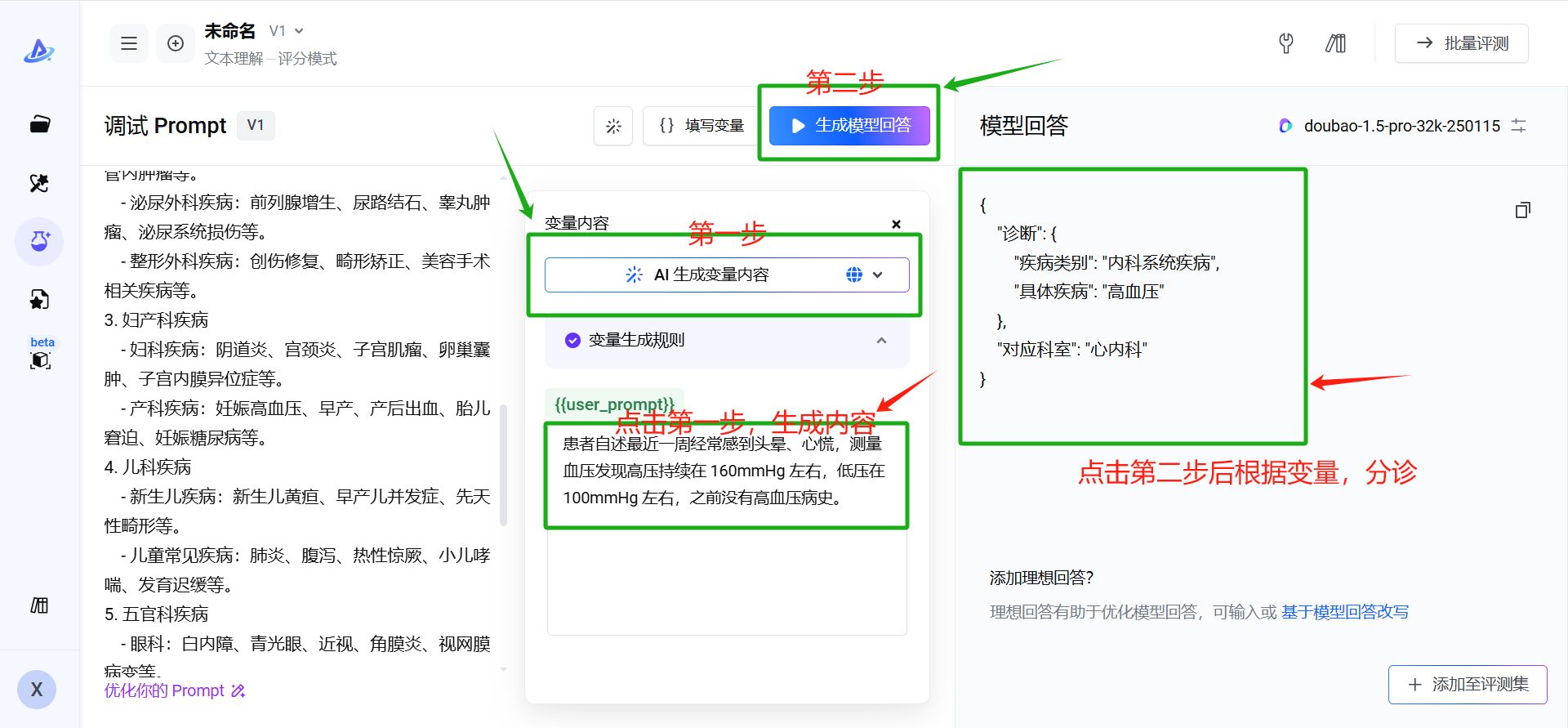Open the doubao-1.5-pro-32k-250115 model selector
The width and height of the screenshot is (1568, 728).
pyautogui.click(x=1389, y=126)
